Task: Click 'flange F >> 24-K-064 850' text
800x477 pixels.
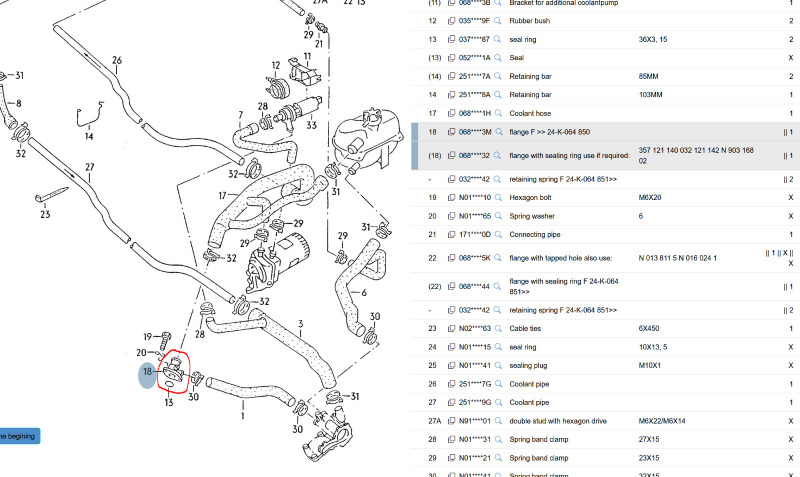Action: (x=549, y=132)
